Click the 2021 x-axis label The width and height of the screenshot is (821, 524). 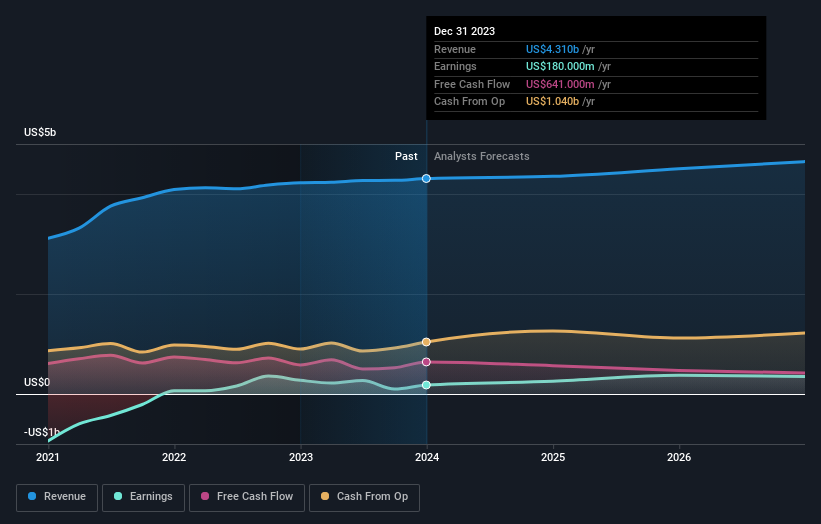coord(48,457)
